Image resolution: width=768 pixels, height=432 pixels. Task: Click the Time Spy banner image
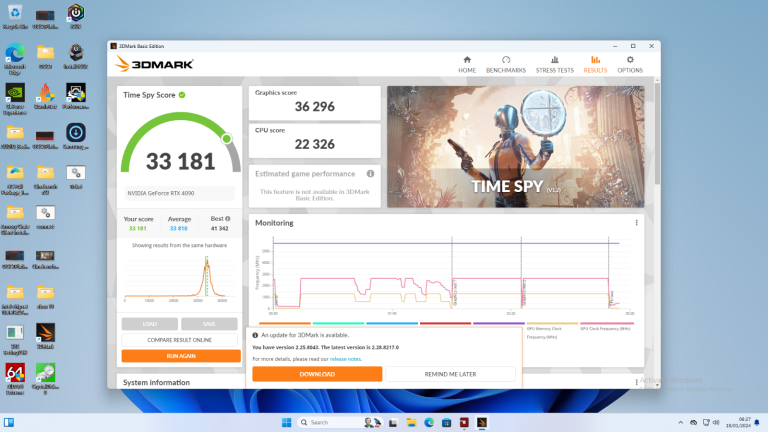[516, 147]
